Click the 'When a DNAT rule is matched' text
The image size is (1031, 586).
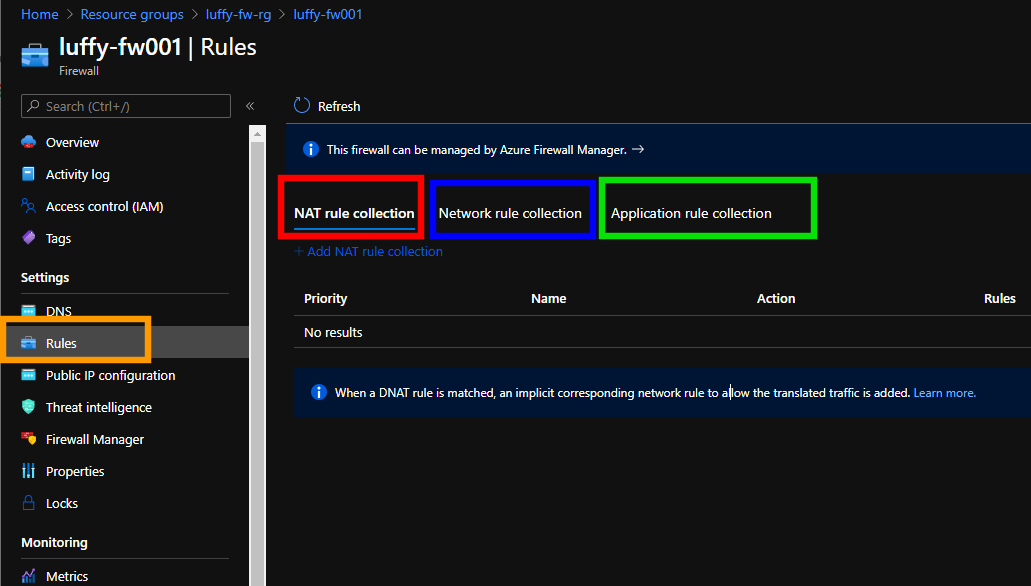tap(622, 393)
